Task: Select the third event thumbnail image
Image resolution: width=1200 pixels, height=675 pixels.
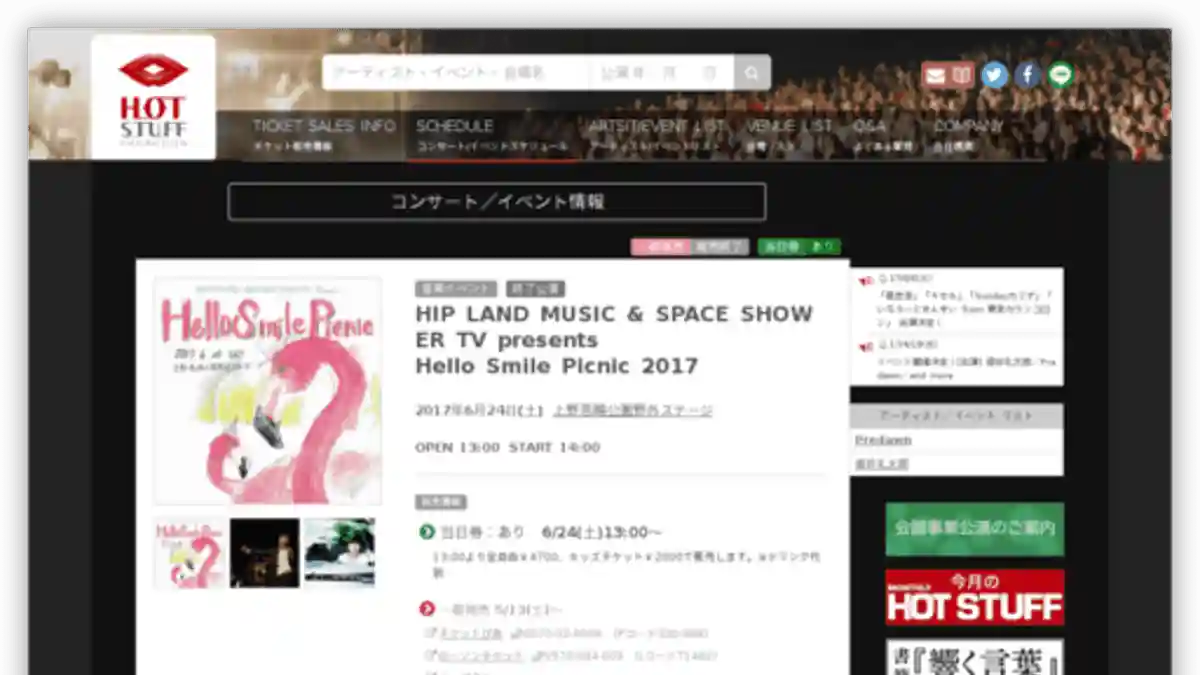Action: (340, 552)
